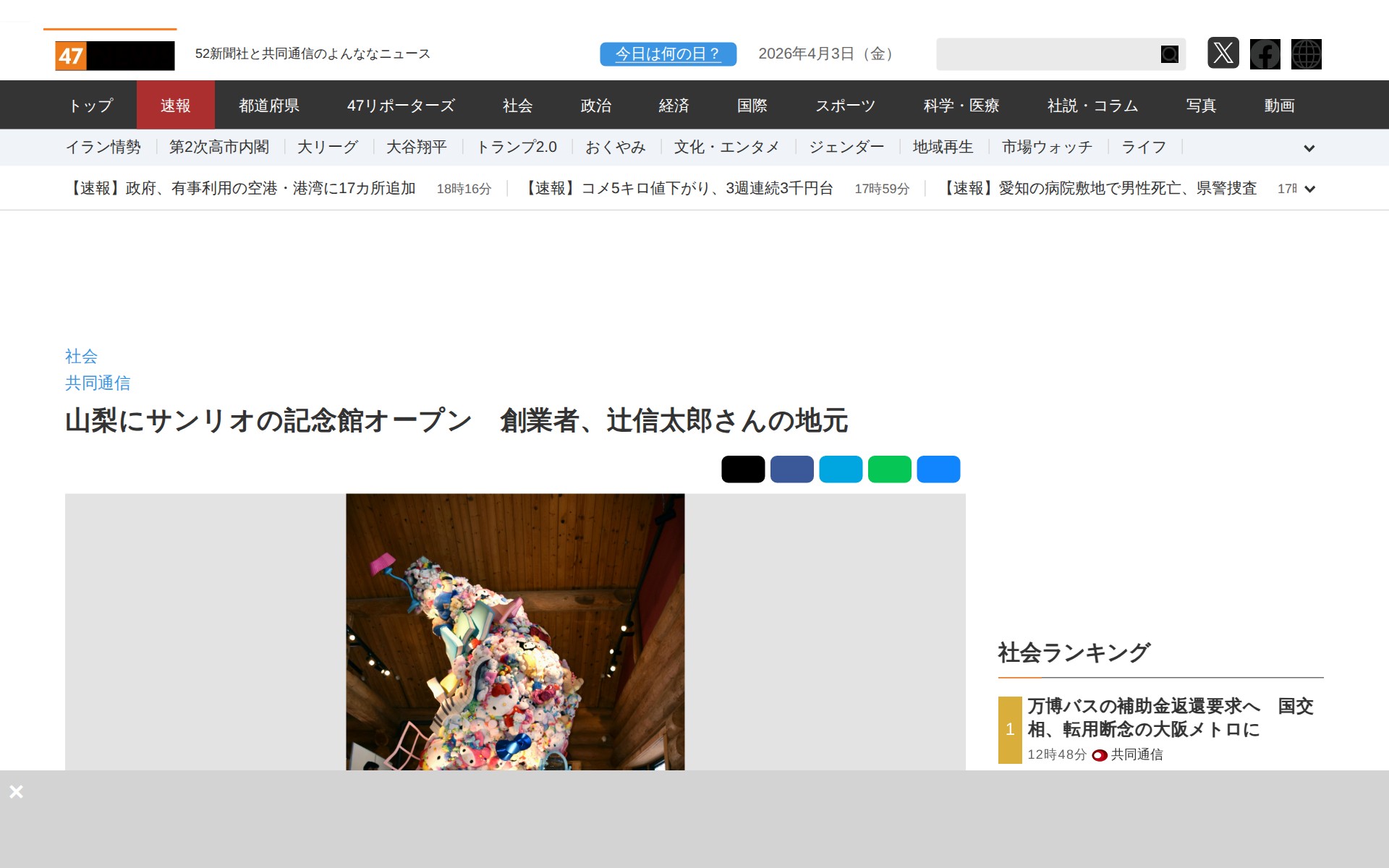The width and height of the screenshot is (1389, 868).
Task: Click the search magnifier icon
Action: click(1169, 54)
